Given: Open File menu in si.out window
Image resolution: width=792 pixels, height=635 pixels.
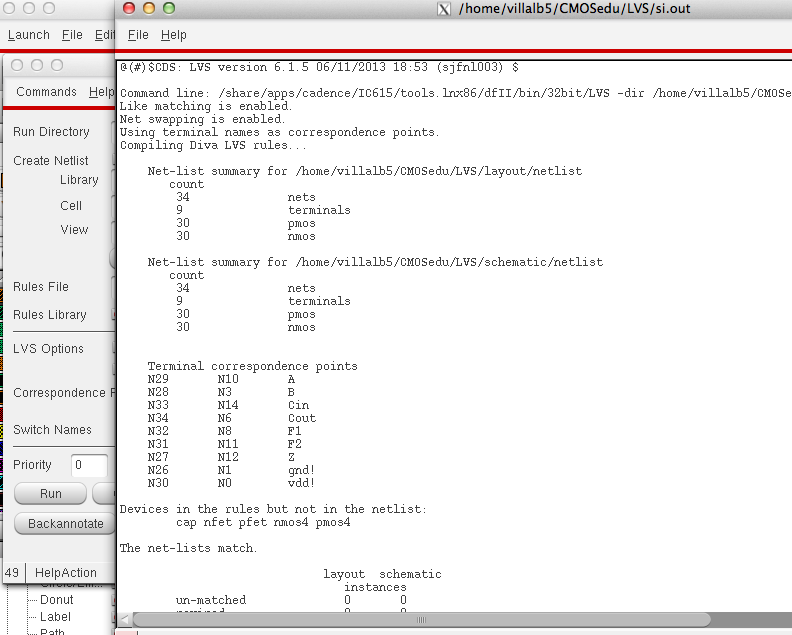Looking at the screenshot, I should click(x=138, y=35).
